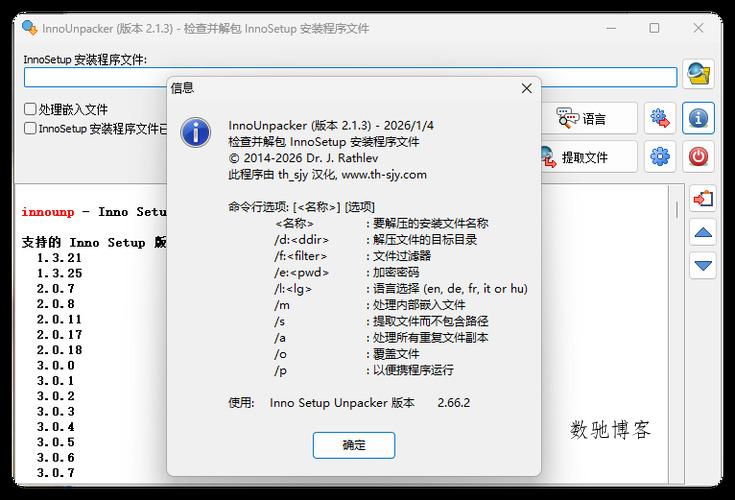Click the www.th-sjy.com text in the dialog

pyautogui.click(x=384, y=175)
